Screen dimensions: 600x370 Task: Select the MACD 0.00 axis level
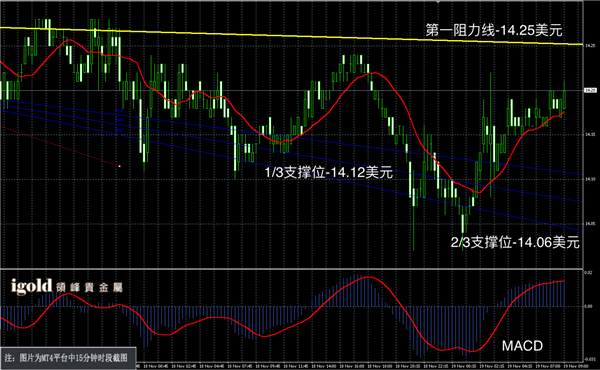[589, 306]
